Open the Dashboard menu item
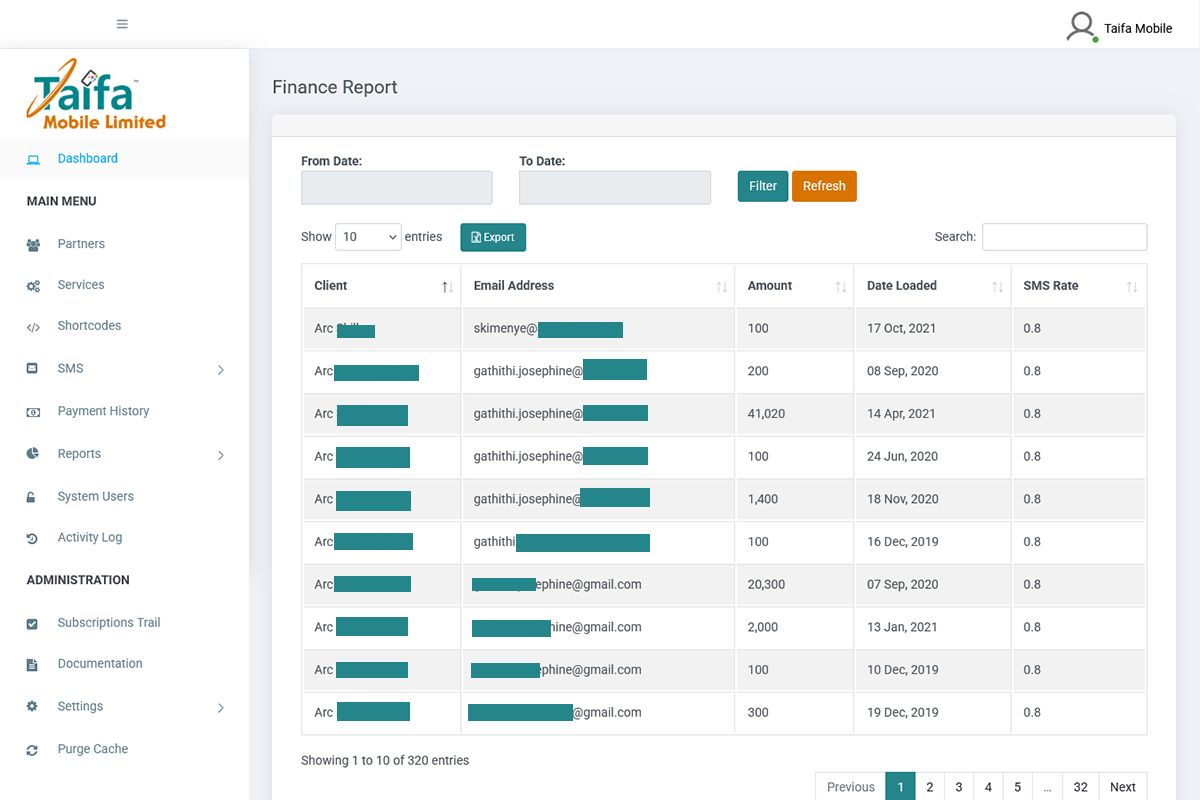The image size is (1200, 800). point(88,158)
